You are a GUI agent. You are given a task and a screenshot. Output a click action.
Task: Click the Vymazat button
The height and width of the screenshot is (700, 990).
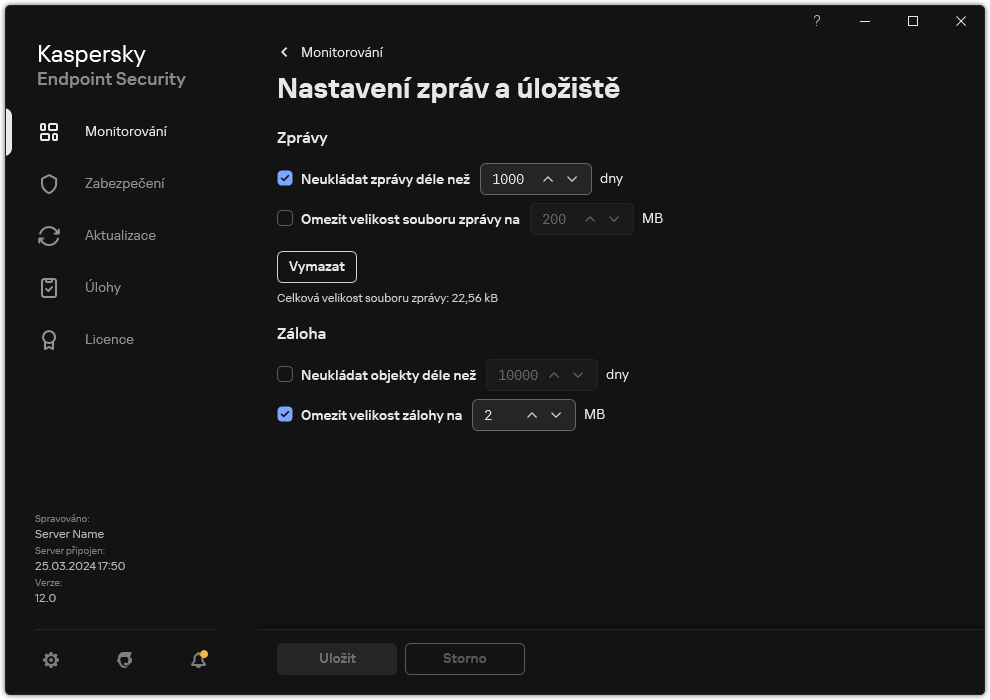pos(317,266)
